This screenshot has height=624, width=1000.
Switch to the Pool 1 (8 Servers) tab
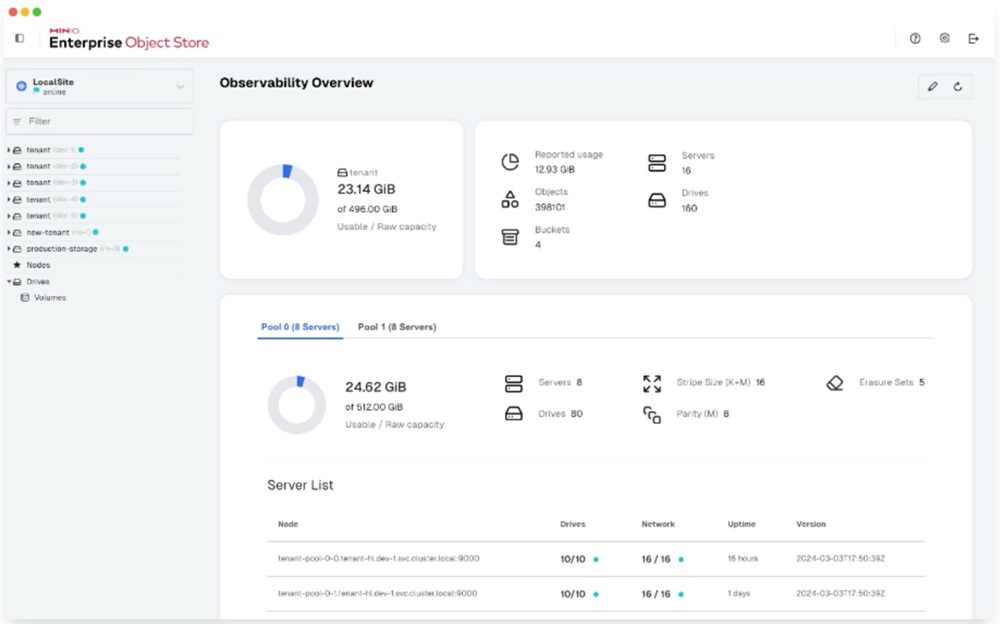point(397,327)
